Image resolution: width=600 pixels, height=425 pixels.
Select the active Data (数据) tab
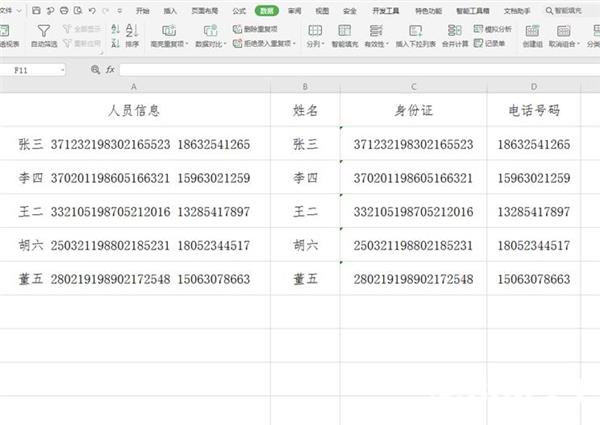pyautogui.click(x=267, y=11)
